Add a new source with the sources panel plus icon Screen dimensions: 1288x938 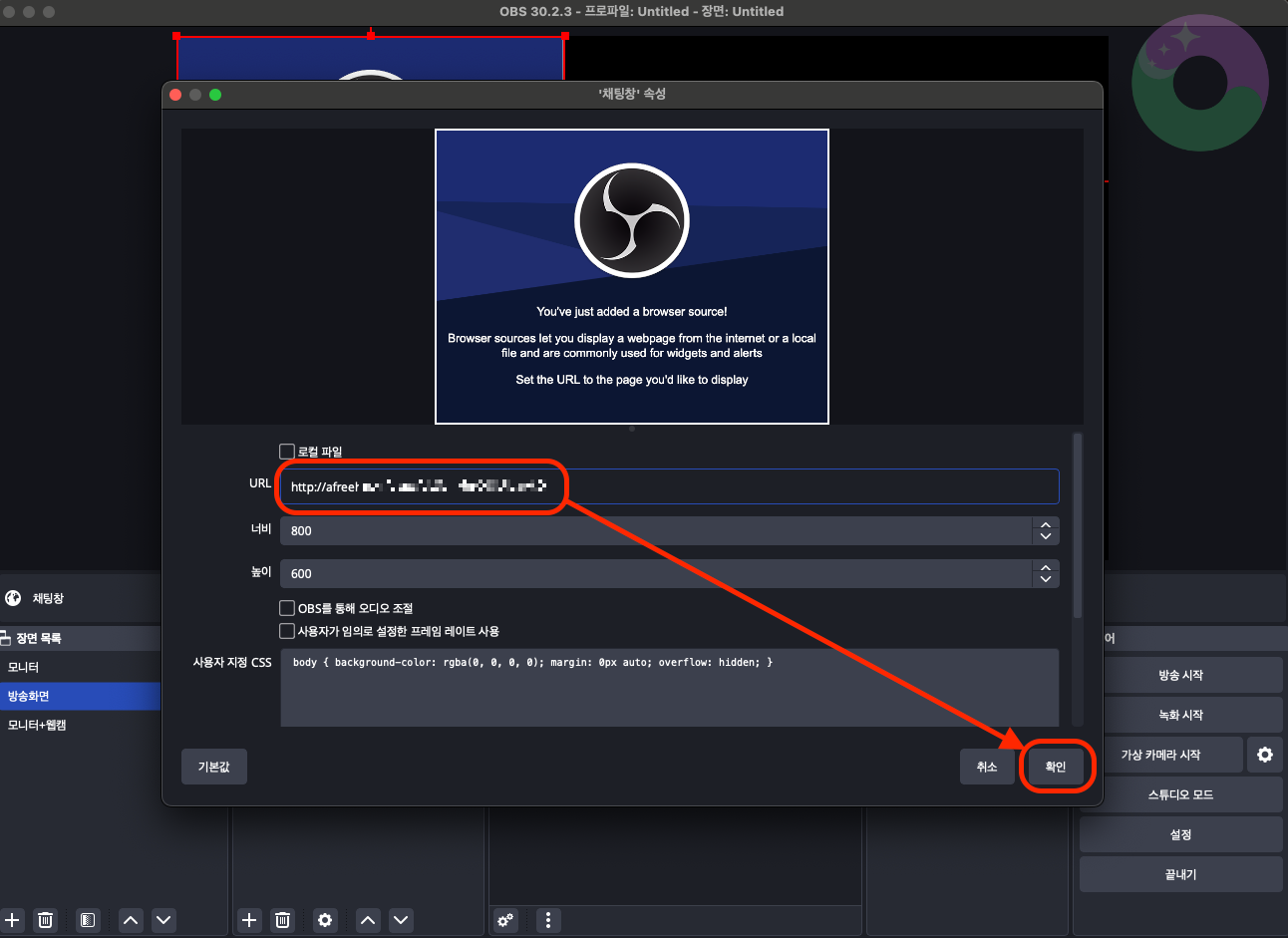[x=249, y=920]
